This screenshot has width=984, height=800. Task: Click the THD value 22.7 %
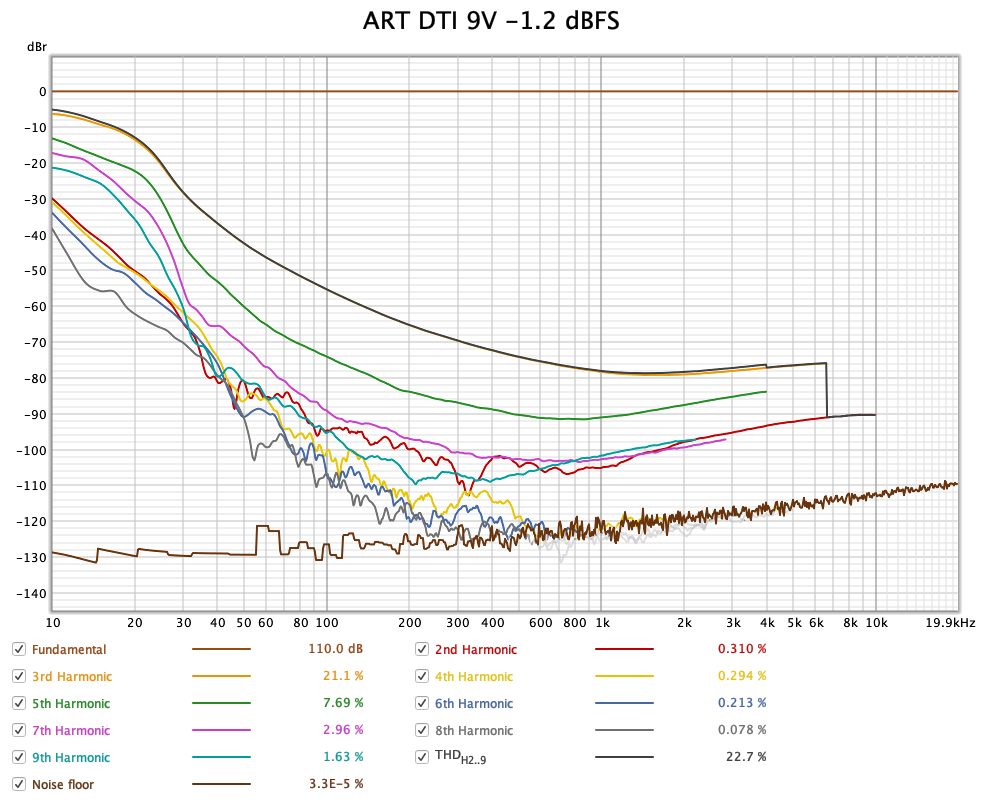[746, 757]
